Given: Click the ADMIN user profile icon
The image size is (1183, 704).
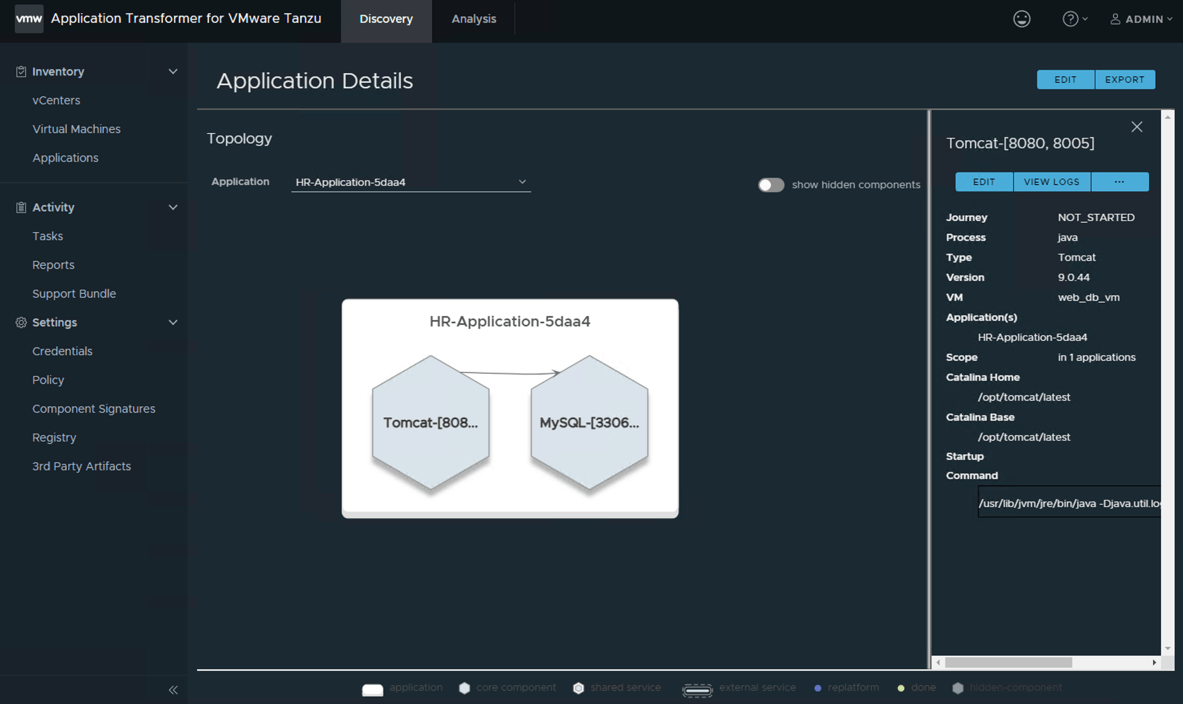Looking at the screenshot, I should 1115,18.
